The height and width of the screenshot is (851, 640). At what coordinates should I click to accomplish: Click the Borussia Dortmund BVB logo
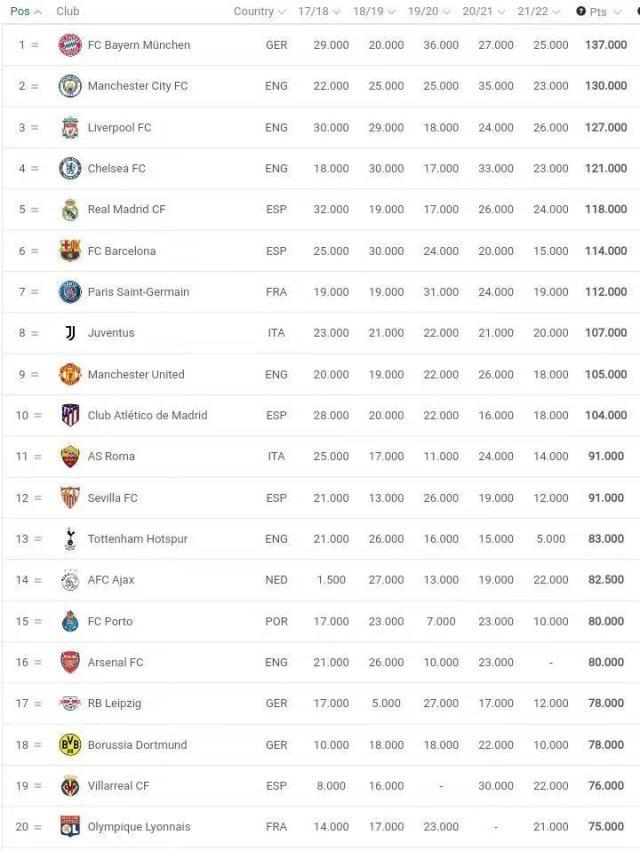point(70,745)
